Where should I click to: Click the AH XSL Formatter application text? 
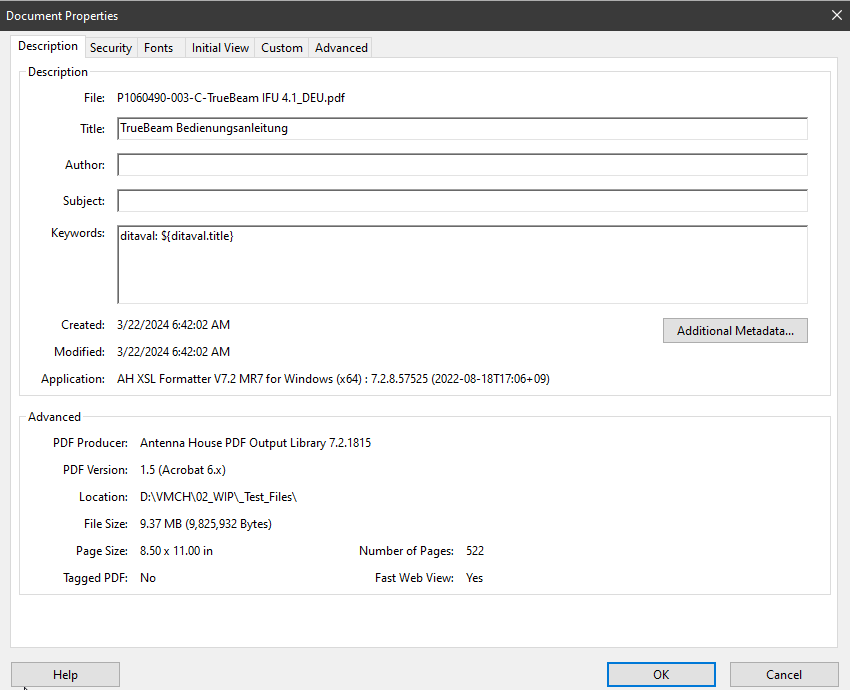[333, 379]
